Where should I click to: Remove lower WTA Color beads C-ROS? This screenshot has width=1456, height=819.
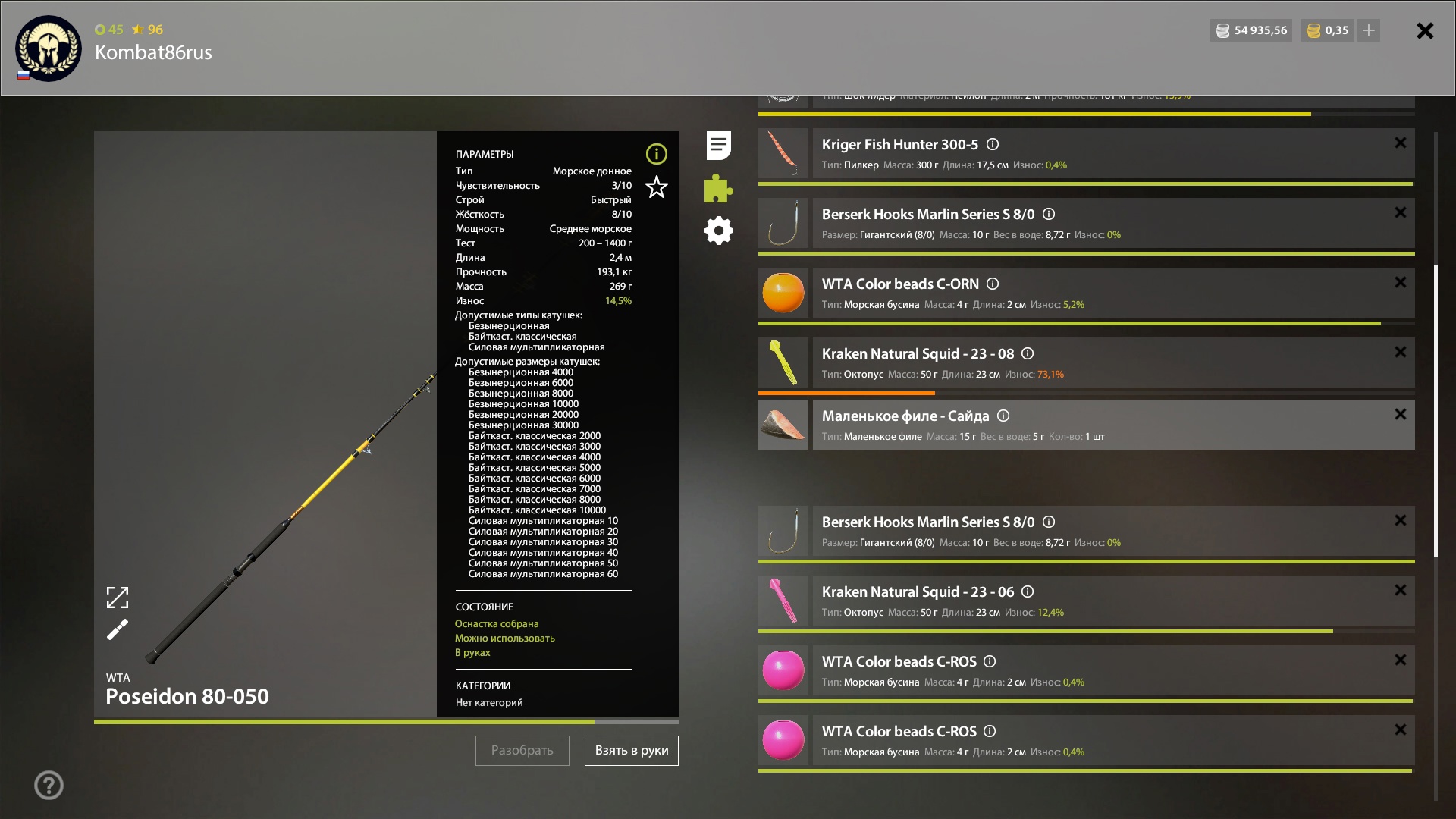click(x=1400, y=730)
